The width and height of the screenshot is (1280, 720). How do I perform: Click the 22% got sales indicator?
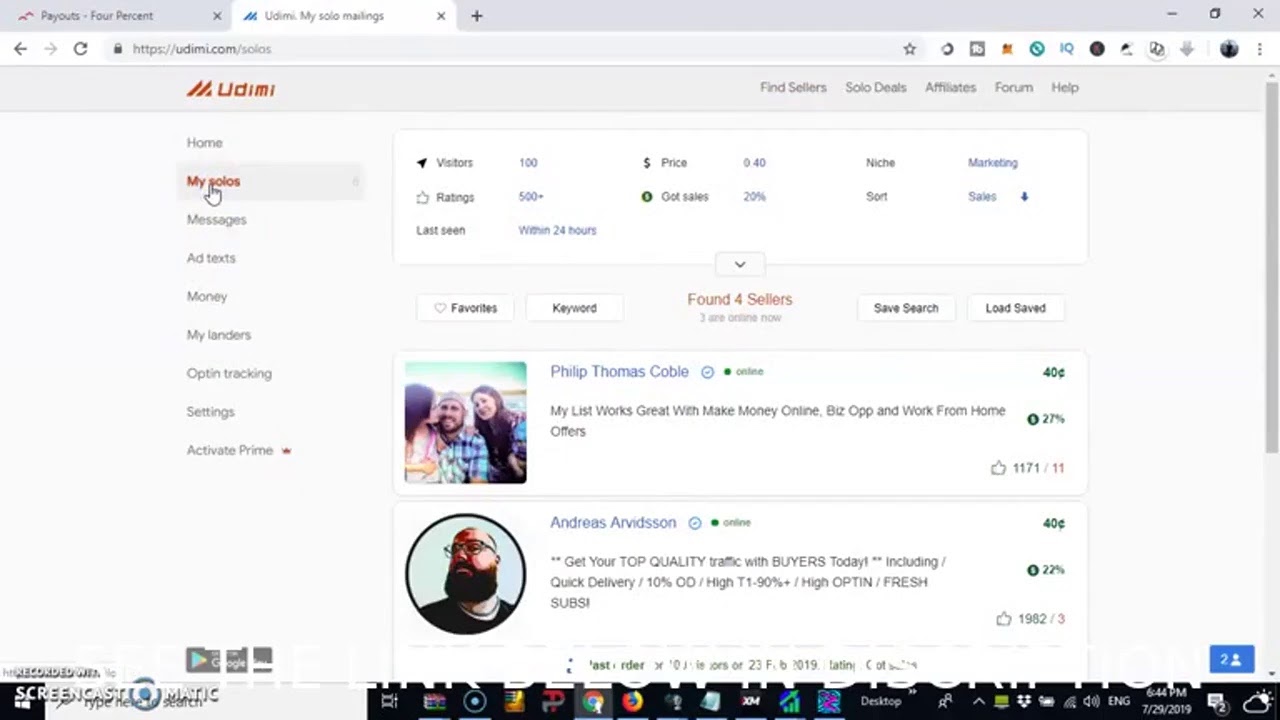pos(1046,570)
